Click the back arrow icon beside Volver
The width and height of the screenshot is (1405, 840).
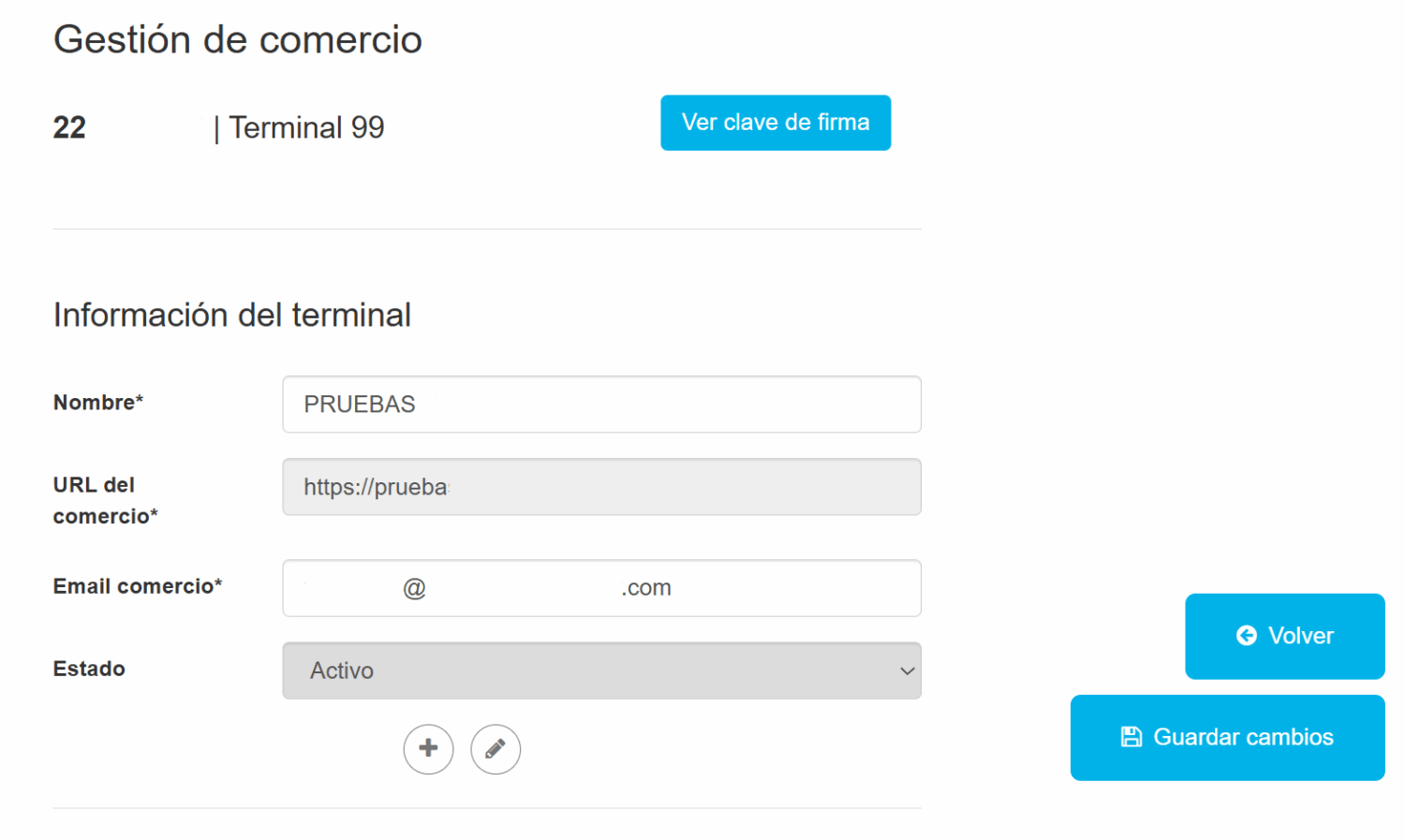(1247, 636)
